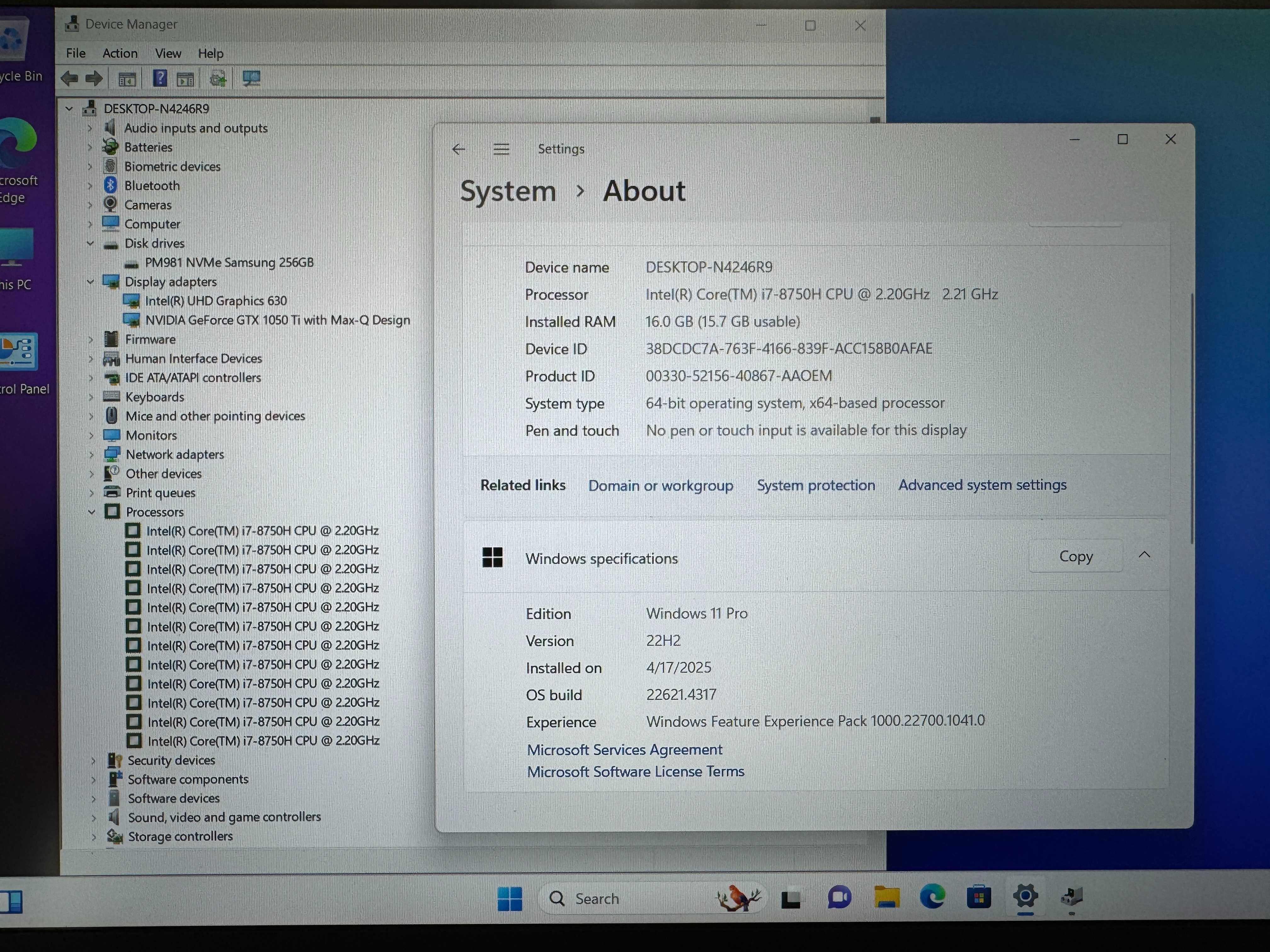Viewport: 1270px width, 952px height.
Task: Click the Update driver toolbar icon
Action: (218, 79)
